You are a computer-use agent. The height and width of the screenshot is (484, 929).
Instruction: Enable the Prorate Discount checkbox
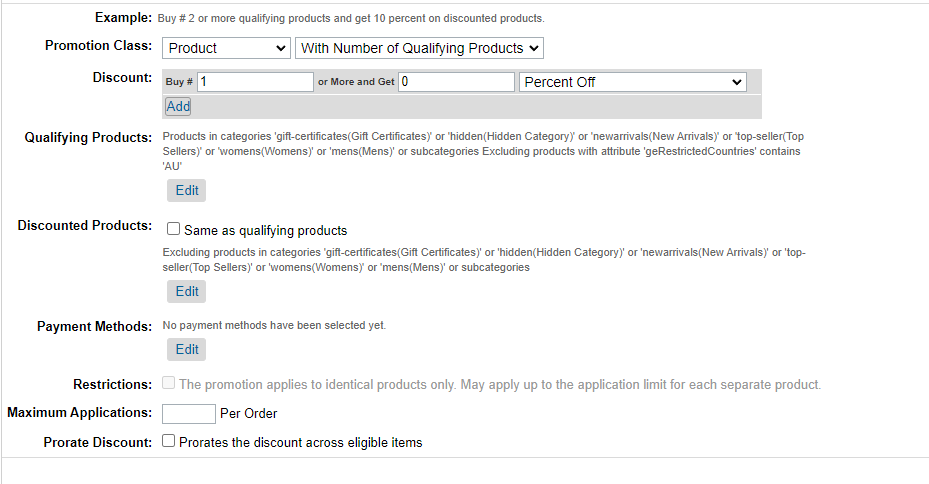point(168,441)
